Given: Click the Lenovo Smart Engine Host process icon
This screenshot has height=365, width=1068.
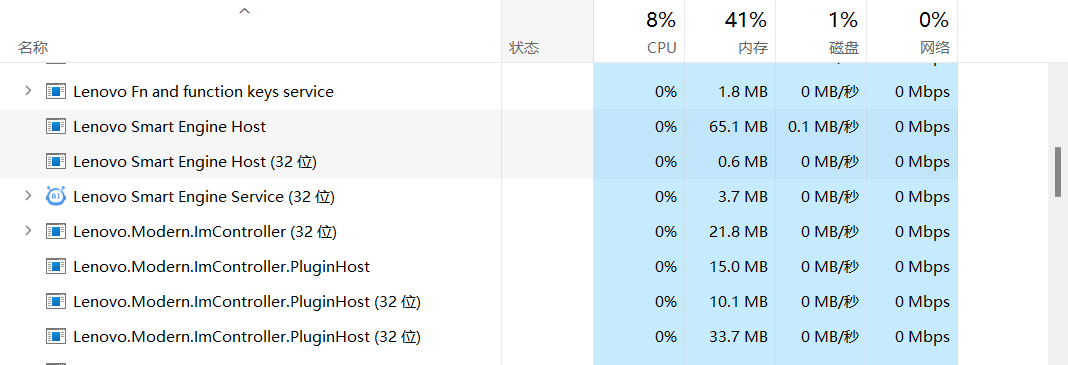Looking at the screenshot, I should pyautogui.click(x=55, y=127).
